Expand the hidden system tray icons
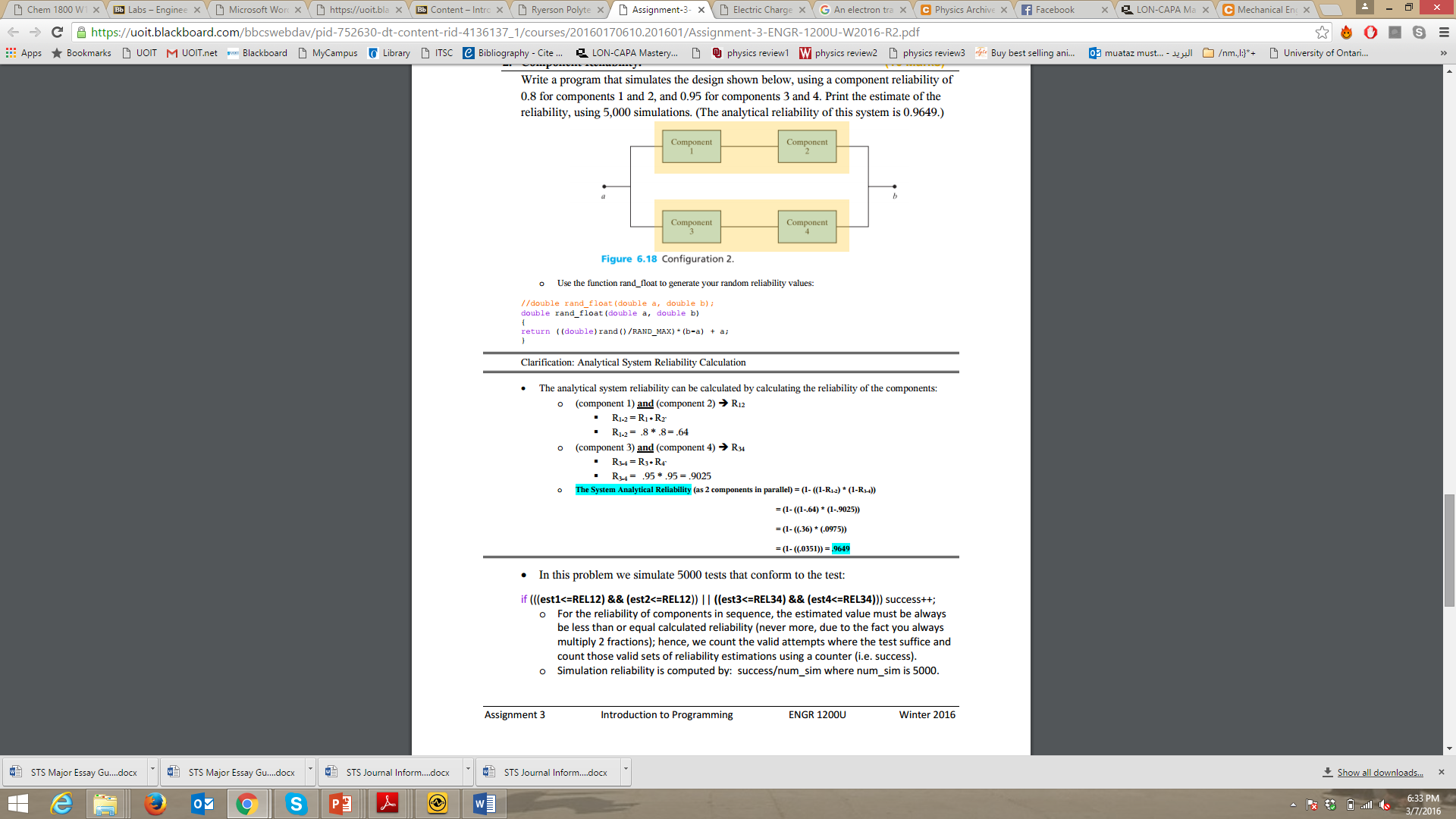The width and height of the screenshot is (1456, 819). [x=1293, y=805]
